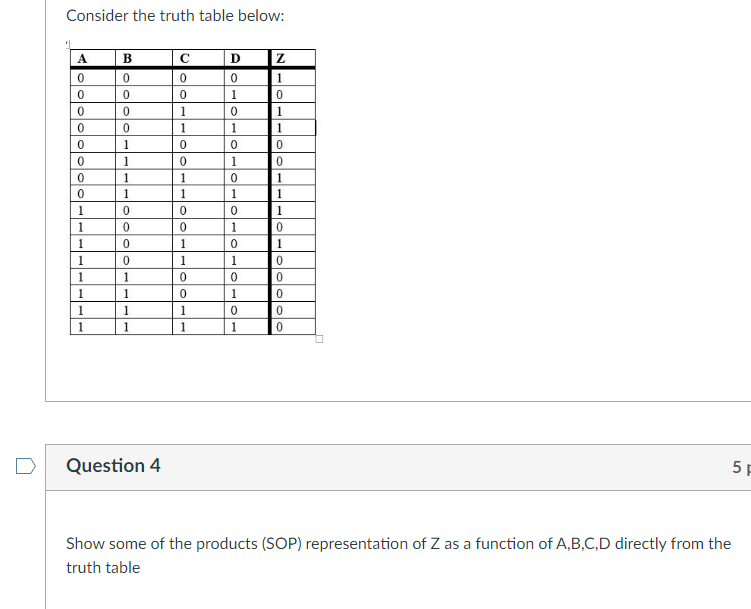Image resolution: width=751 pixels, height=609 pixels.
Task: Flag Question 4 with the bookmark icon
Action: 26,466
